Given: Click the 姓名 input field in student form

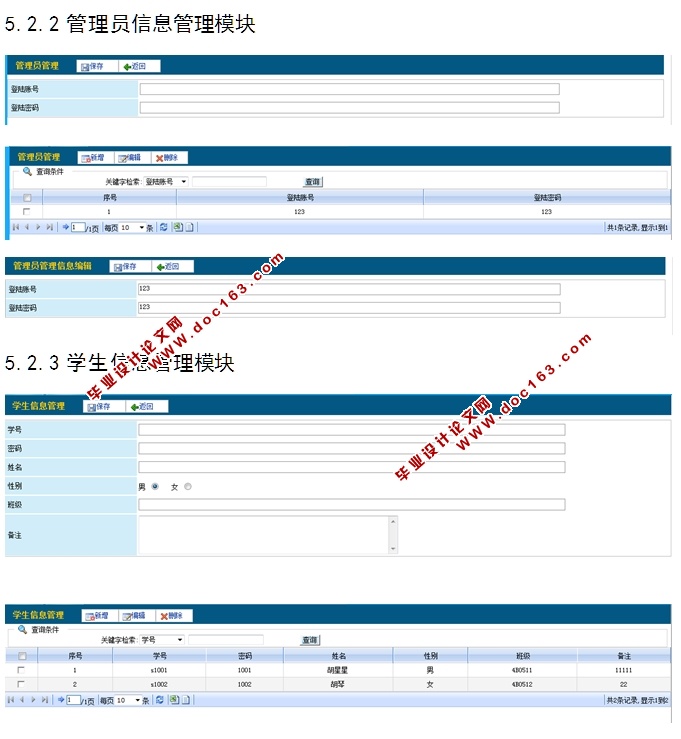Looking at the screenshot, I should (352, 468).
